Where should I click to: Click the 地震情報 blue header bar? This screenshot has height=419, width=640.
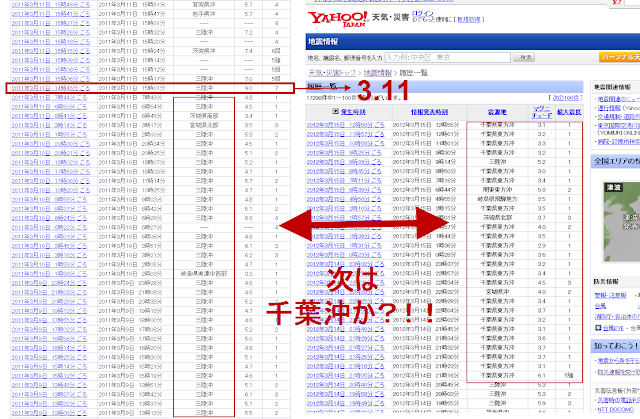pyautogui.click(x=473, y=42)
